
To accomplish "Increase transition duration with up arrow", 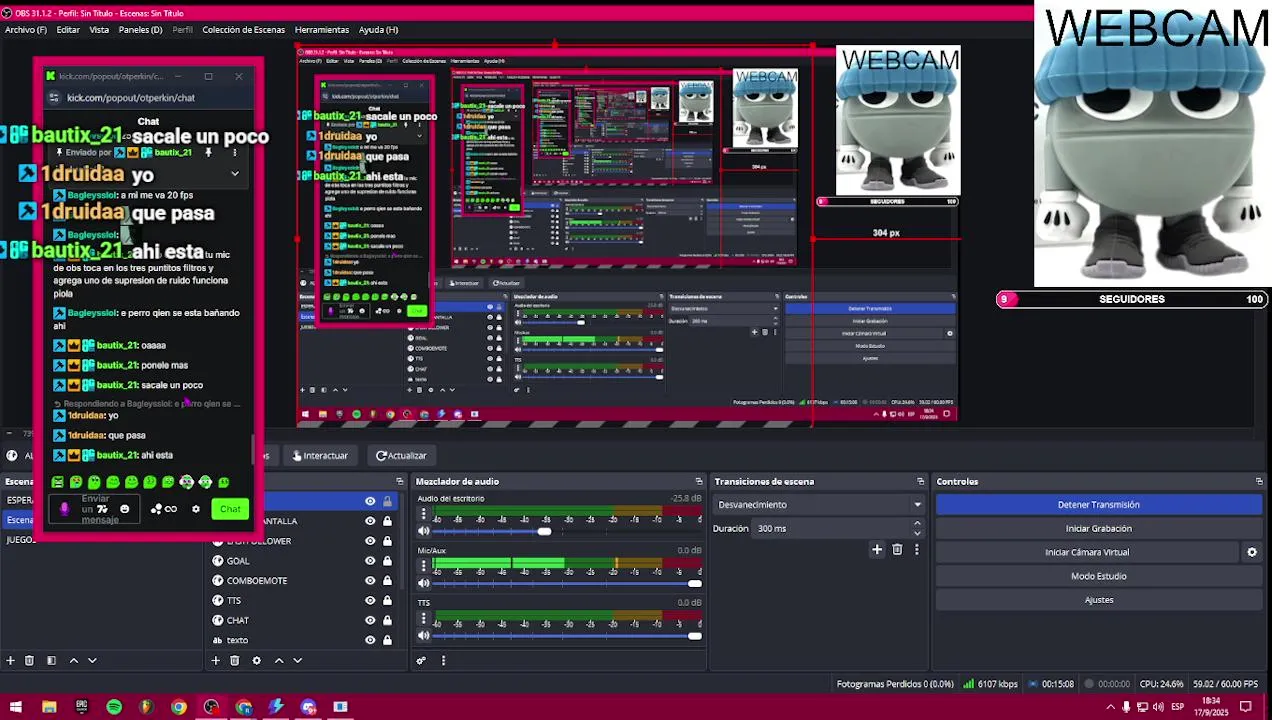I will click(x=917, y=525).
